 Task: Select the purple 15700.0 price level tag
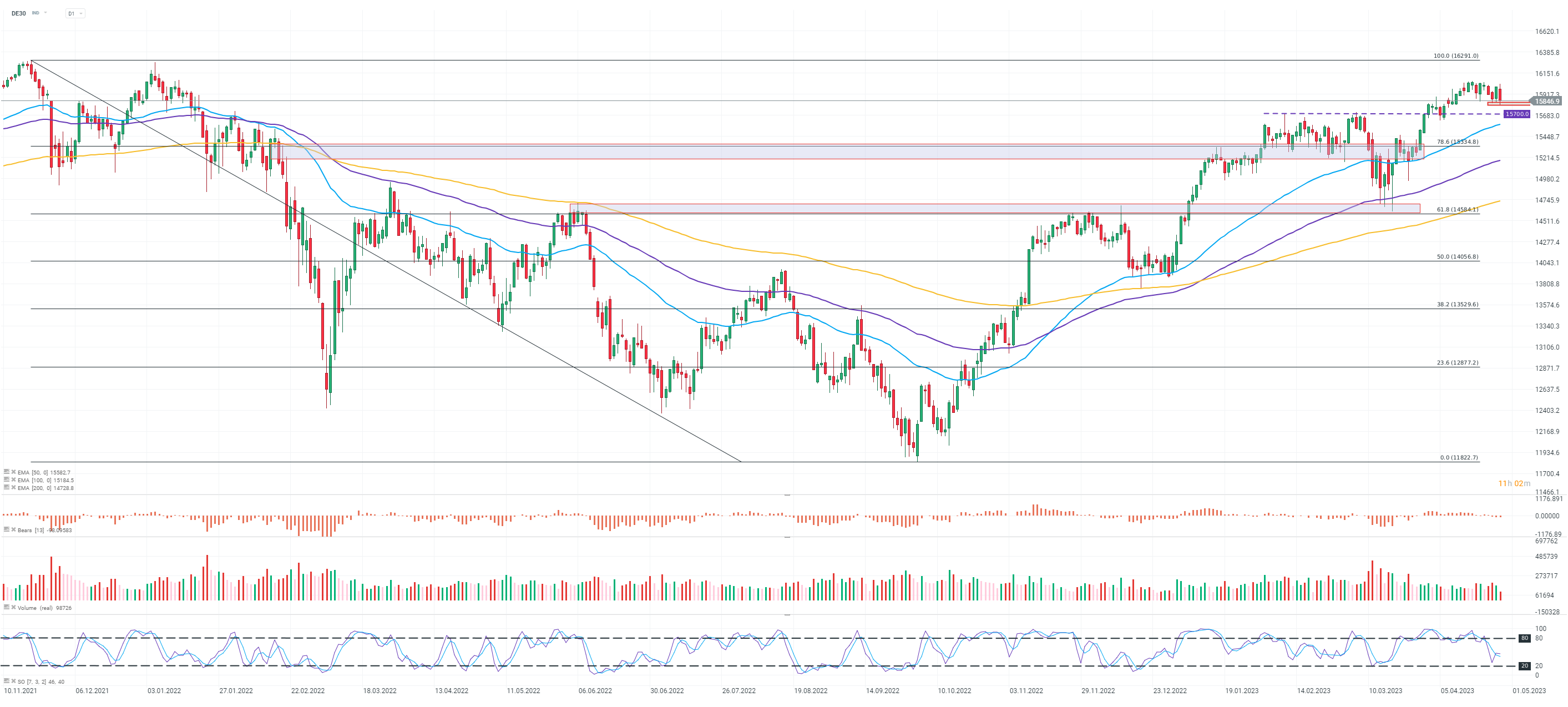[1516, 114]
